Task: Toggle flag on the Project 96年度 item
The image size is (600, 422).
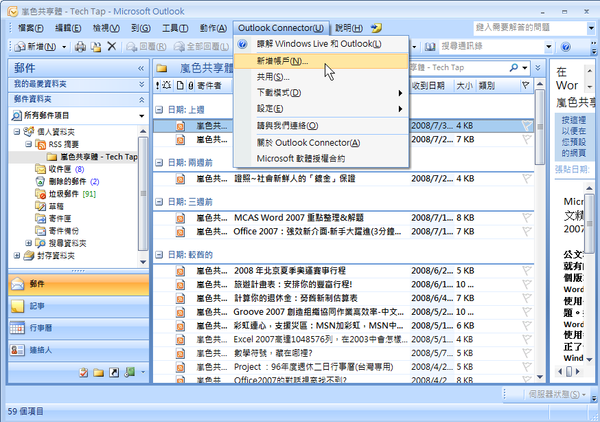Action: pos(527,367)
